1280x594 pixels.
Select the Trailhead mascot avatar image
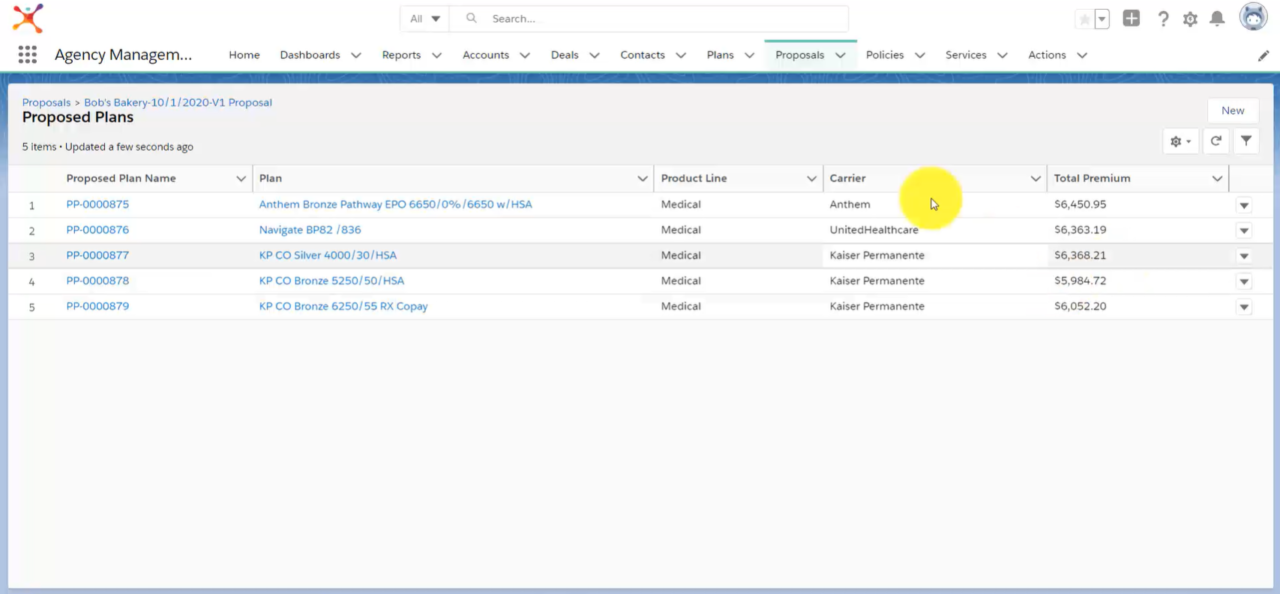click(1253, 16)
